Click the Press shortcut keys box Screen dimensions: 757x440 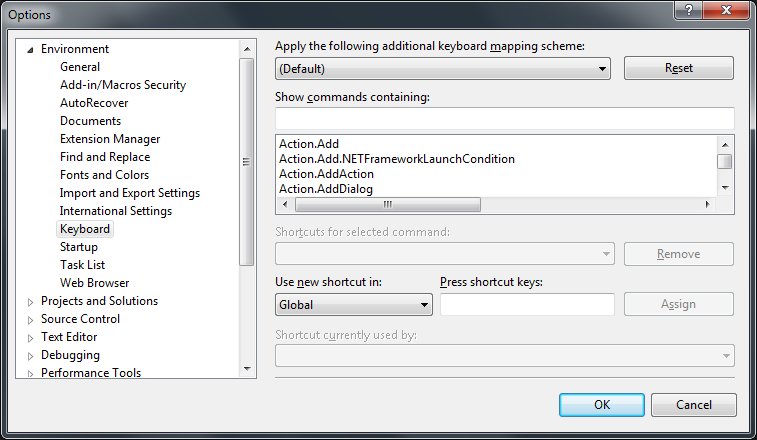(x=527, y=305)
